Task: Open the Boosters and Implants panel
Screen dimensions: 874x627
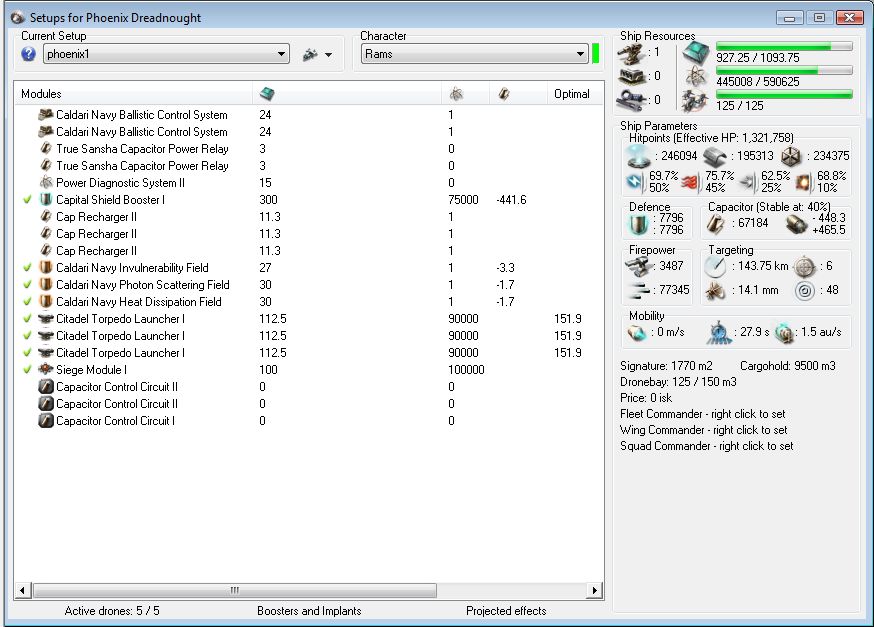Action: pyautogui.click(x=309, y=611)
